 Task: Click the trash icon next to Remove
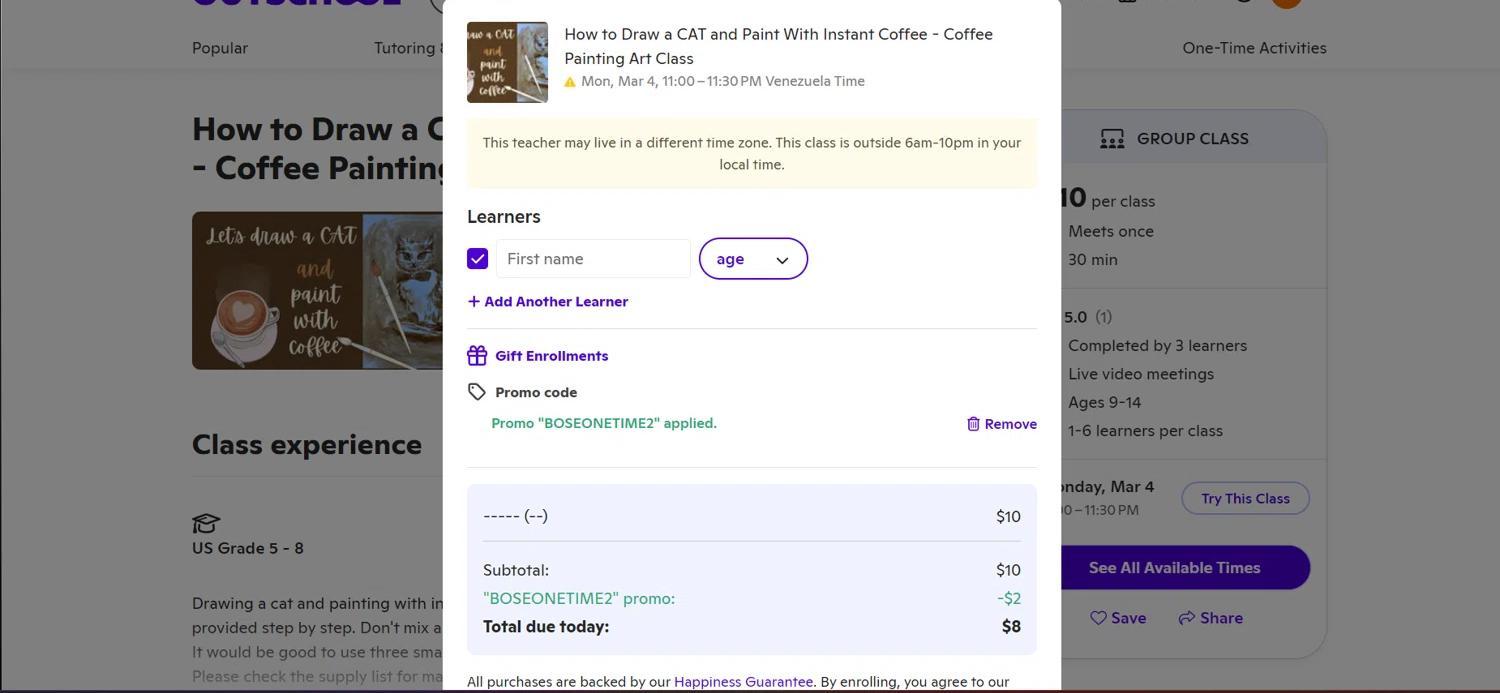coord(973,424)
